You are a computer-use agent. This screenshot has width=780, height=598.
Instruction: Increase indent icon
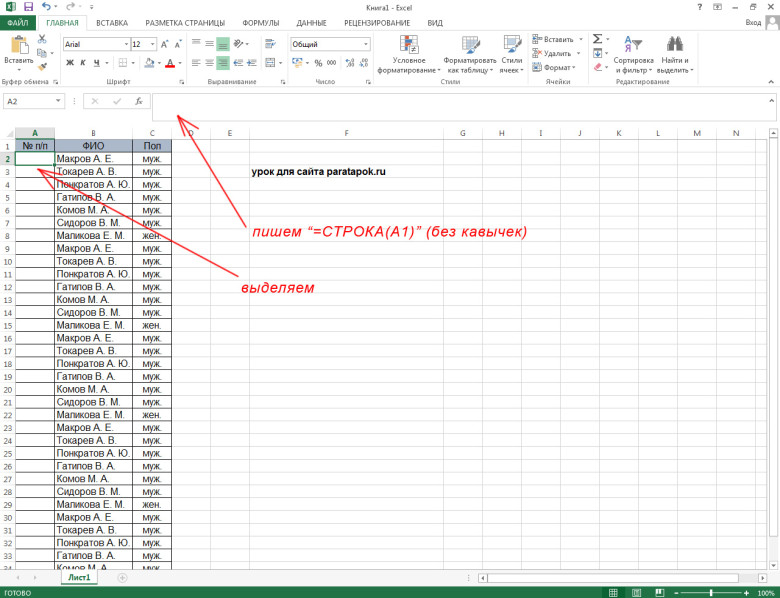click(x=252, y=63)
